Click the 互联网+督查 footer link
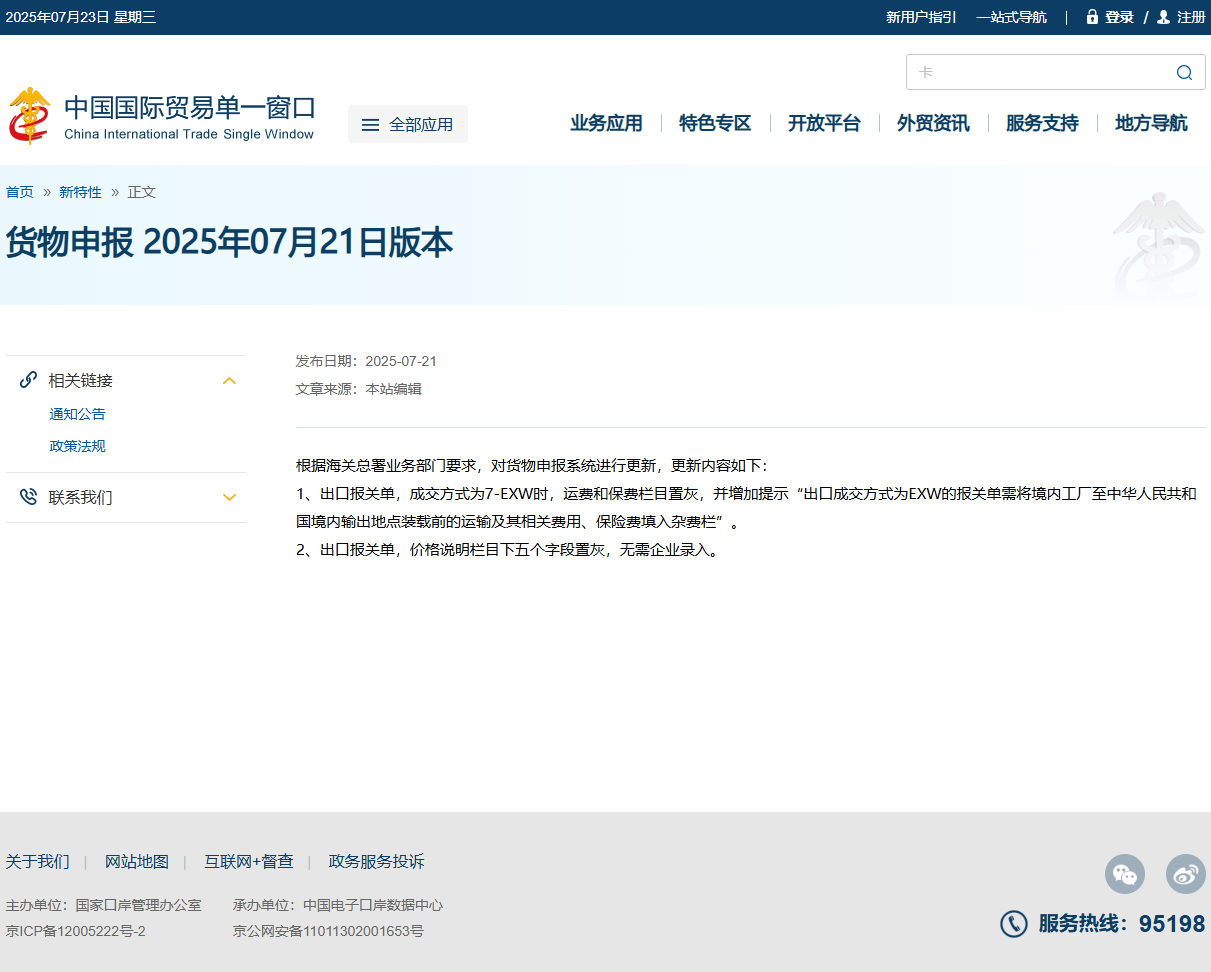 [x=249, y=861]
